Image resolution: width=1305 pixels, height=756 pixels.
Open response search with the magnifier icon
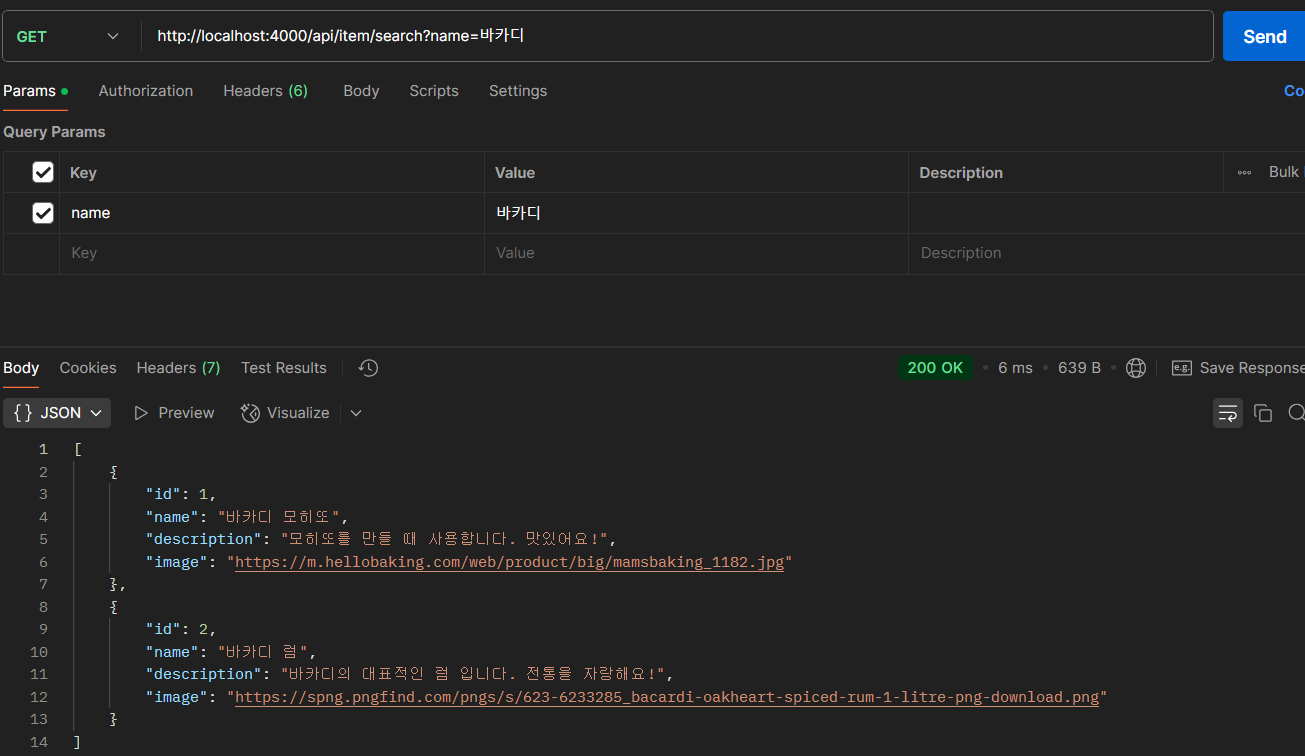coord(1296,412)
